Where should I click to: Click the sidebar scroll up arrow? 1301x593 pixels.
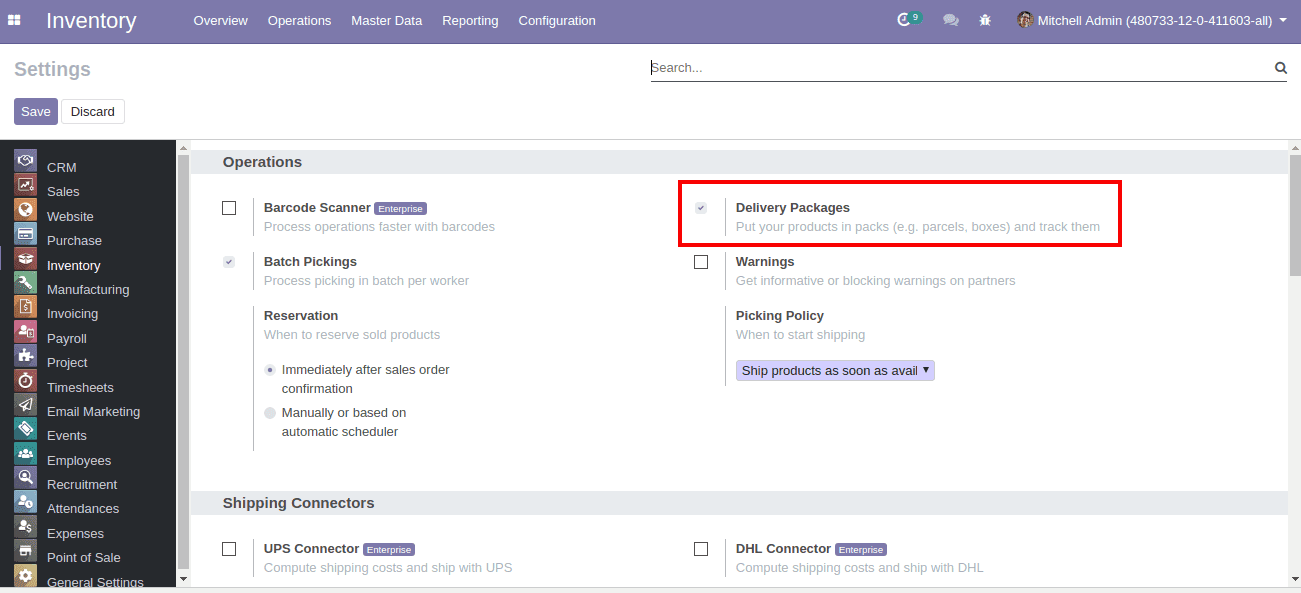[x=183, y=149]
